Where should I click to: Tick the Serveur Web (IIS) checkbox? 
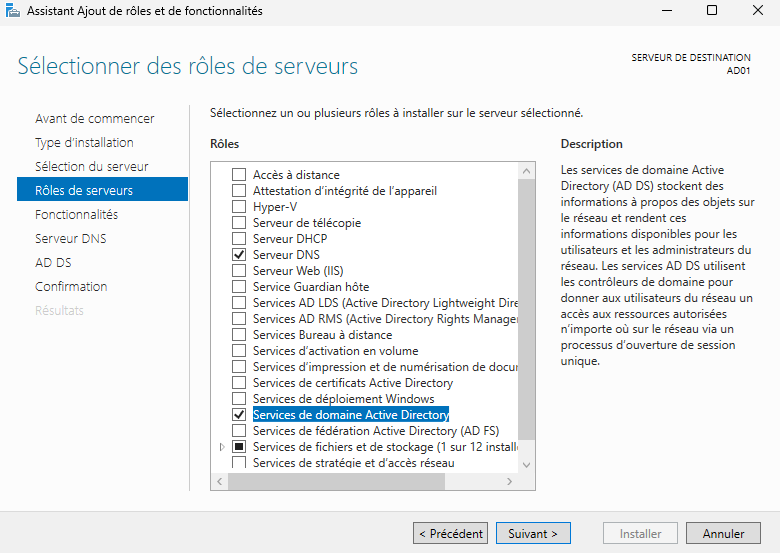point(238,271)
